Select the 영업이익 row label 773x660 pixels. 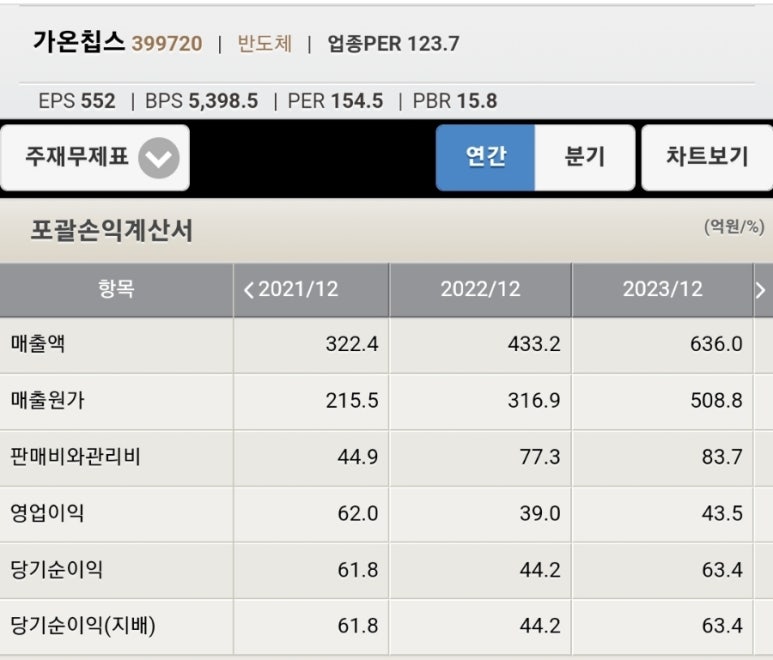47,513
